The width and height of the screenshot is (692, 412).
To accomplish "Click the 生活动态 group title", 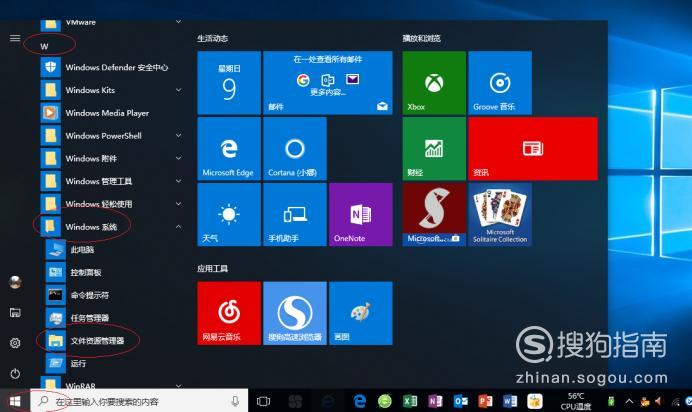I will click(212, 38).
